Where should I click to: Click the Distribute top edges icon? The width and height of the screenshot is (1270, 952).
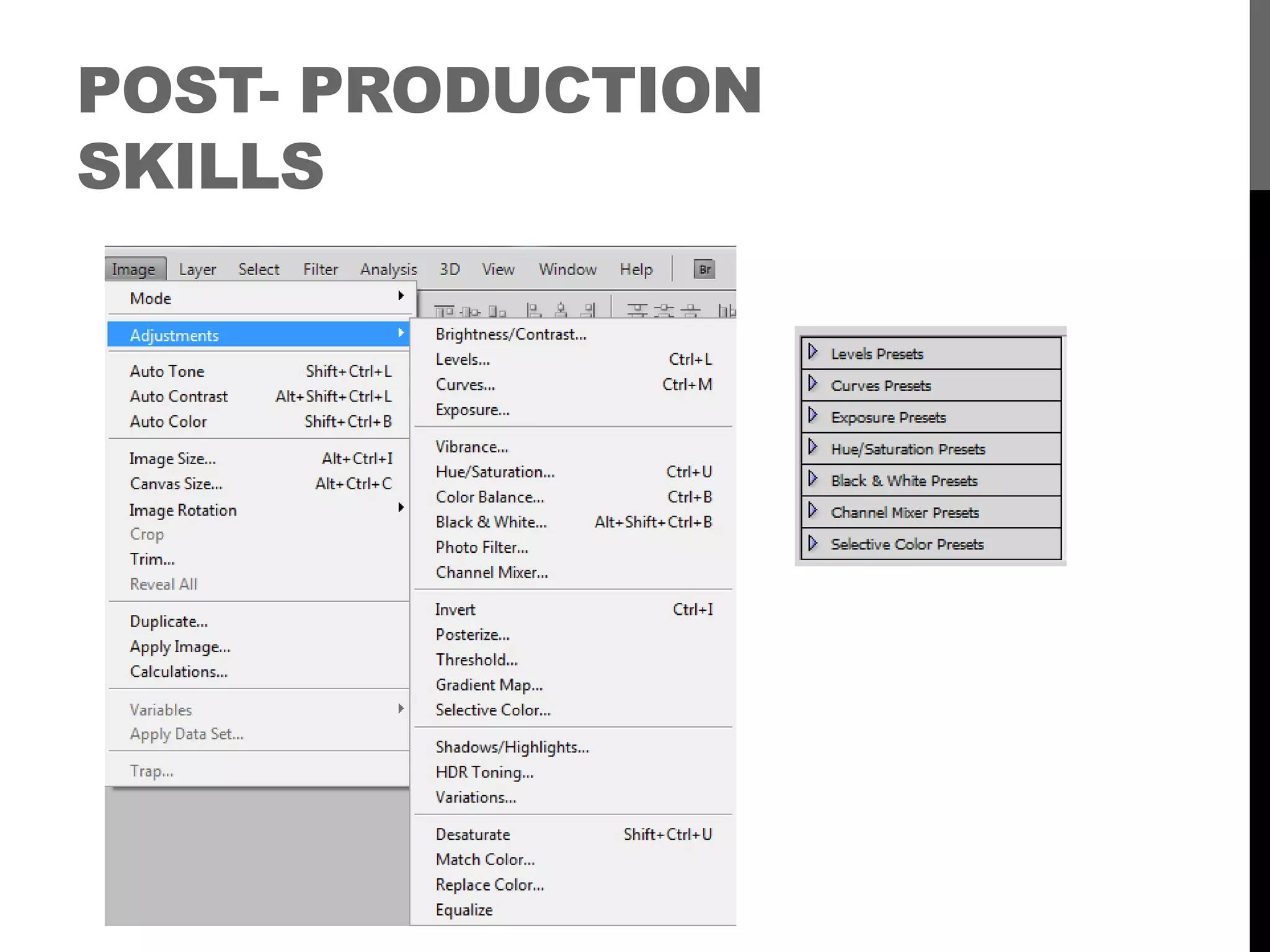pos(637,310)
